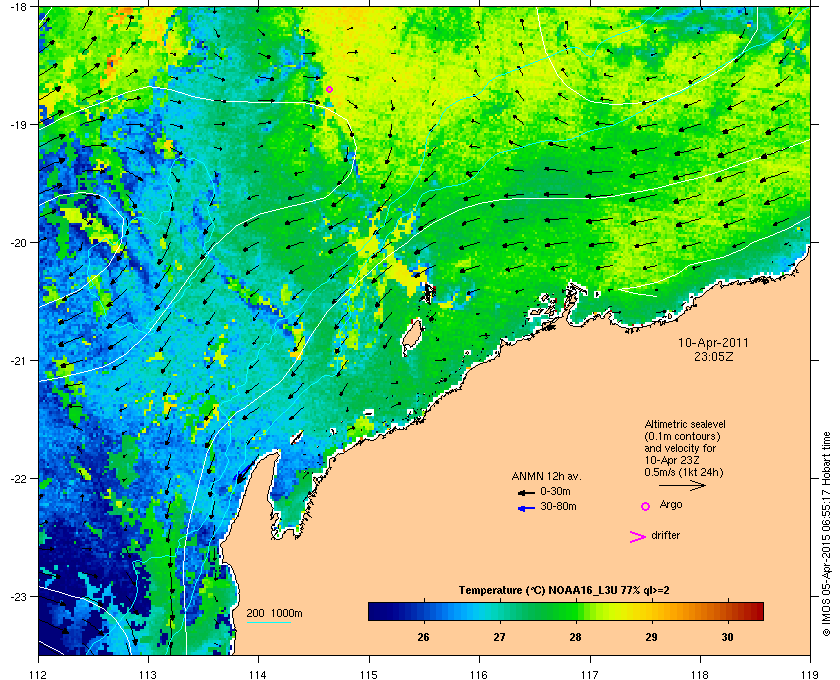
Task: Click the latitude axis label -20
Action: 19,242
